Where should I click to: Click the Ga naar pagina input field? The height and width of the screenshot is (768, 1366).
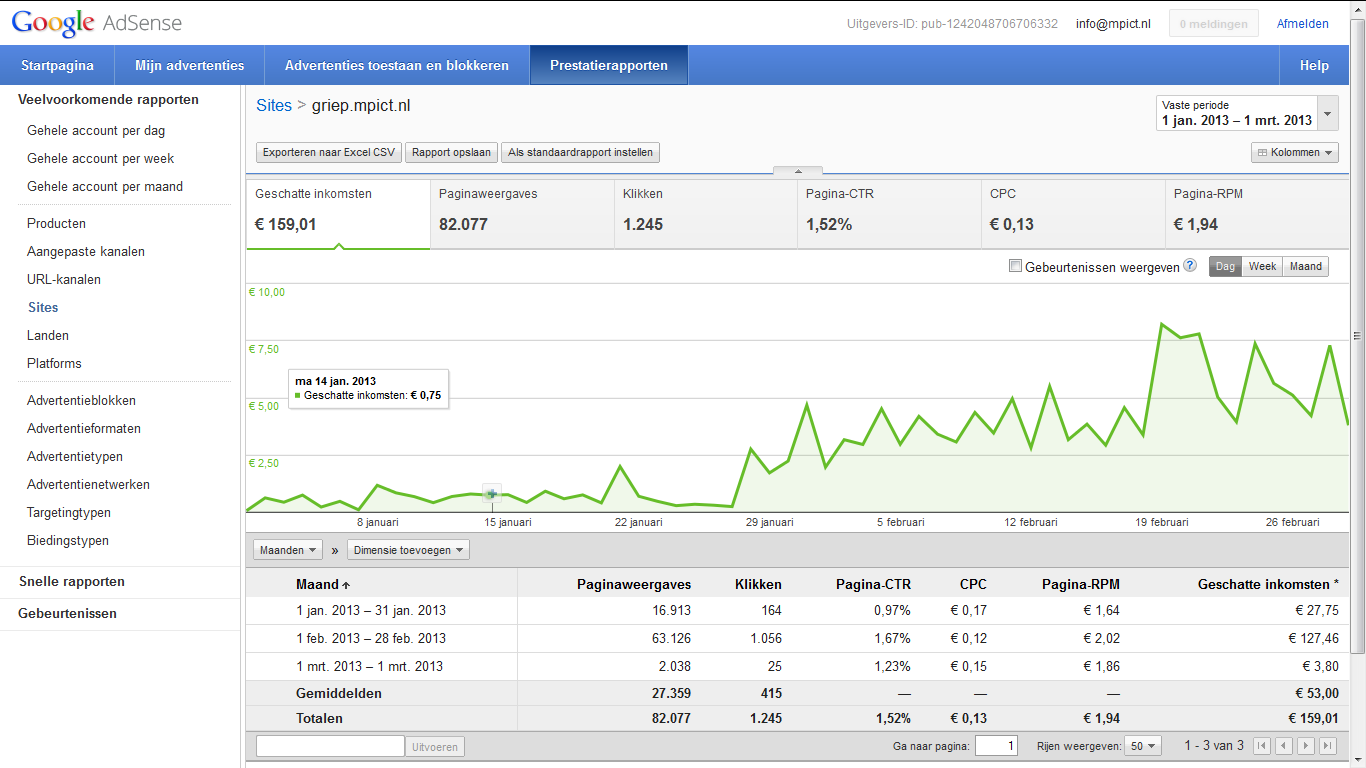[x=996, y=746]
